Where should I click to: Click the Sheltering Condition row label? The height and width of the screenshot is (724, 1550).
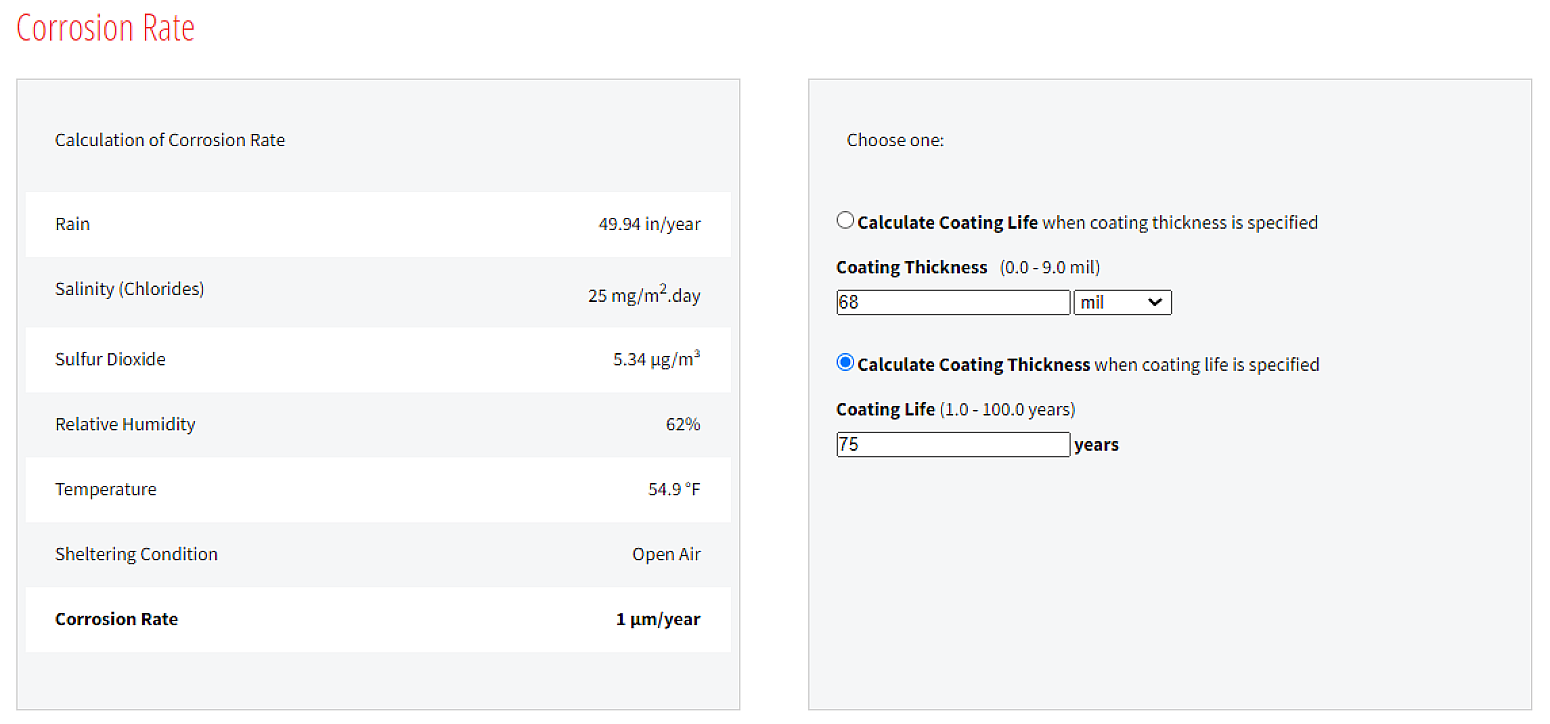point(136,554)
